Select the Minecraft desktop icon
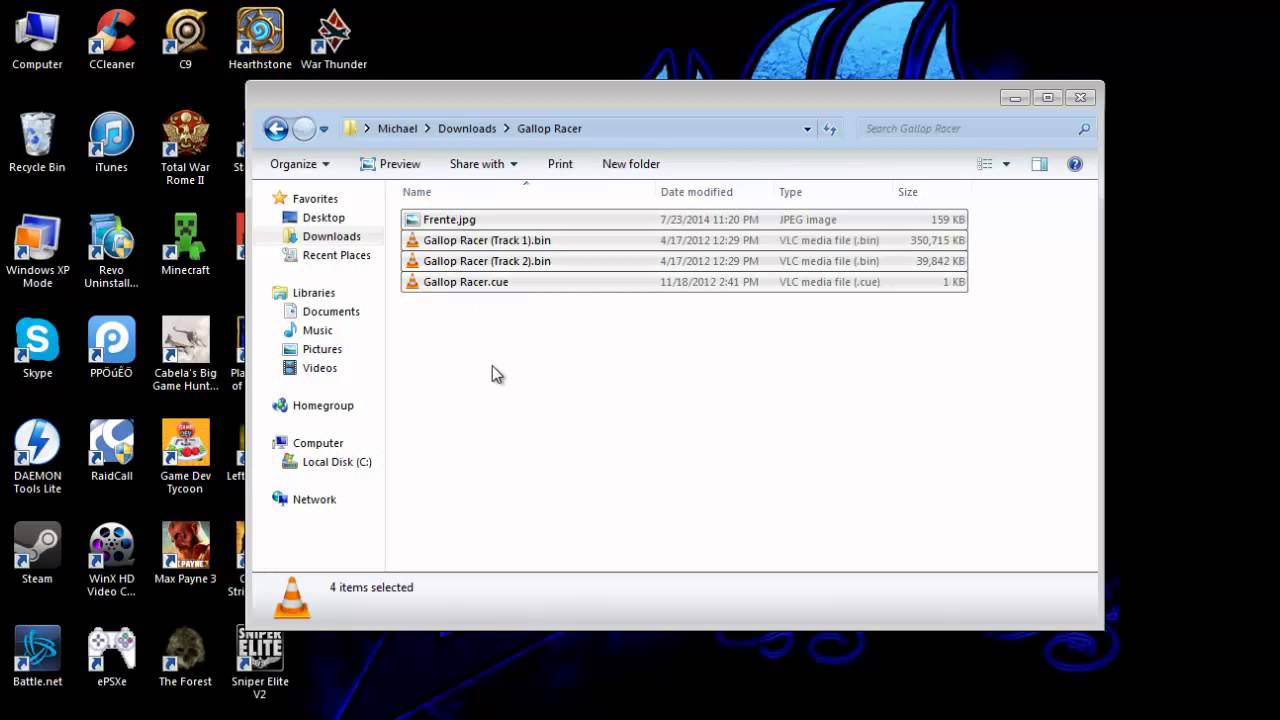Screen dimensions: 1280x720 pos(185,245)
